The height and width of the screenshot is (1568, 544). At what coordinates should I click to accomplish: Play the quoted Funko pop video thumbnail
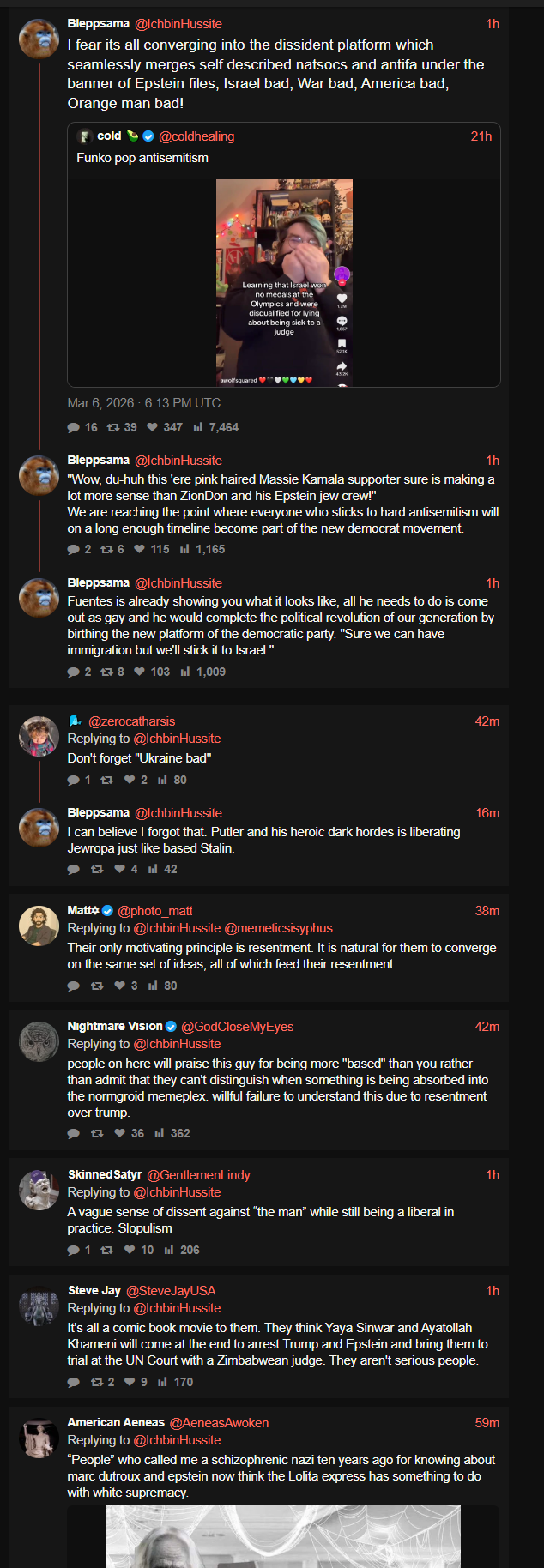pyautogui.click(x=284, y=282)
